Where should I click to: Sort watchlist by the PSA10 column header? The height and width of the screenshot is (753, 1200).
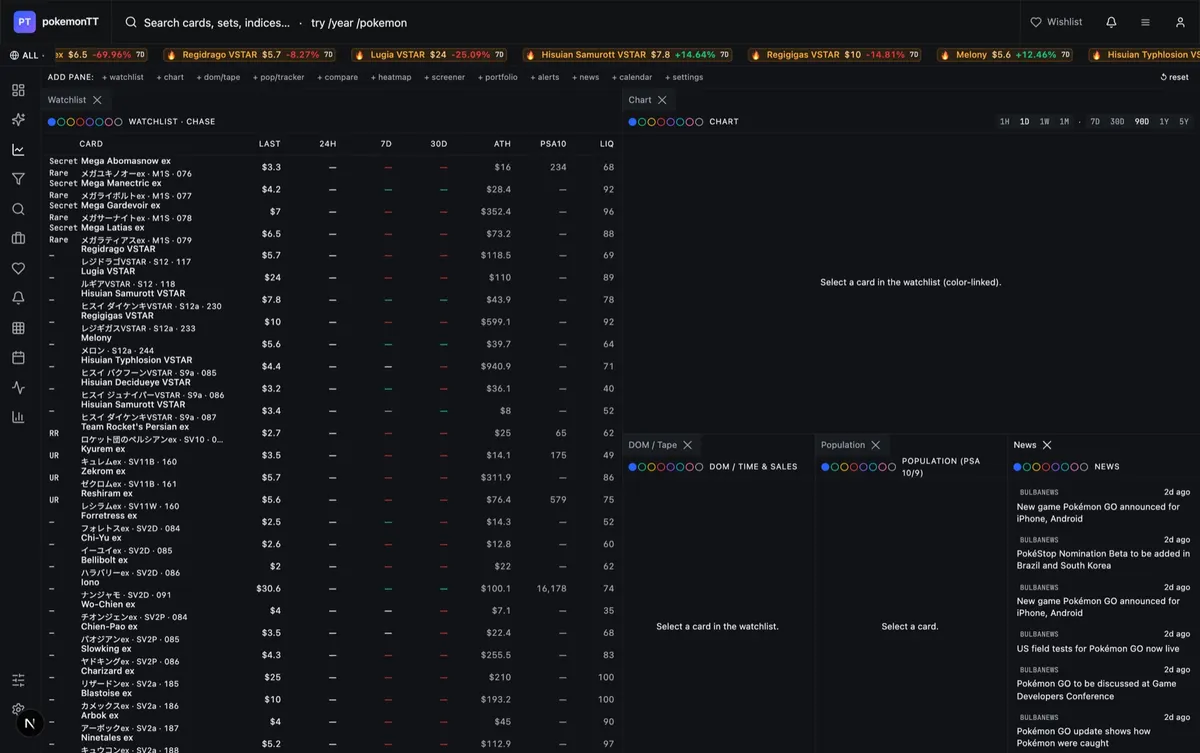click(x=553, y=144)
